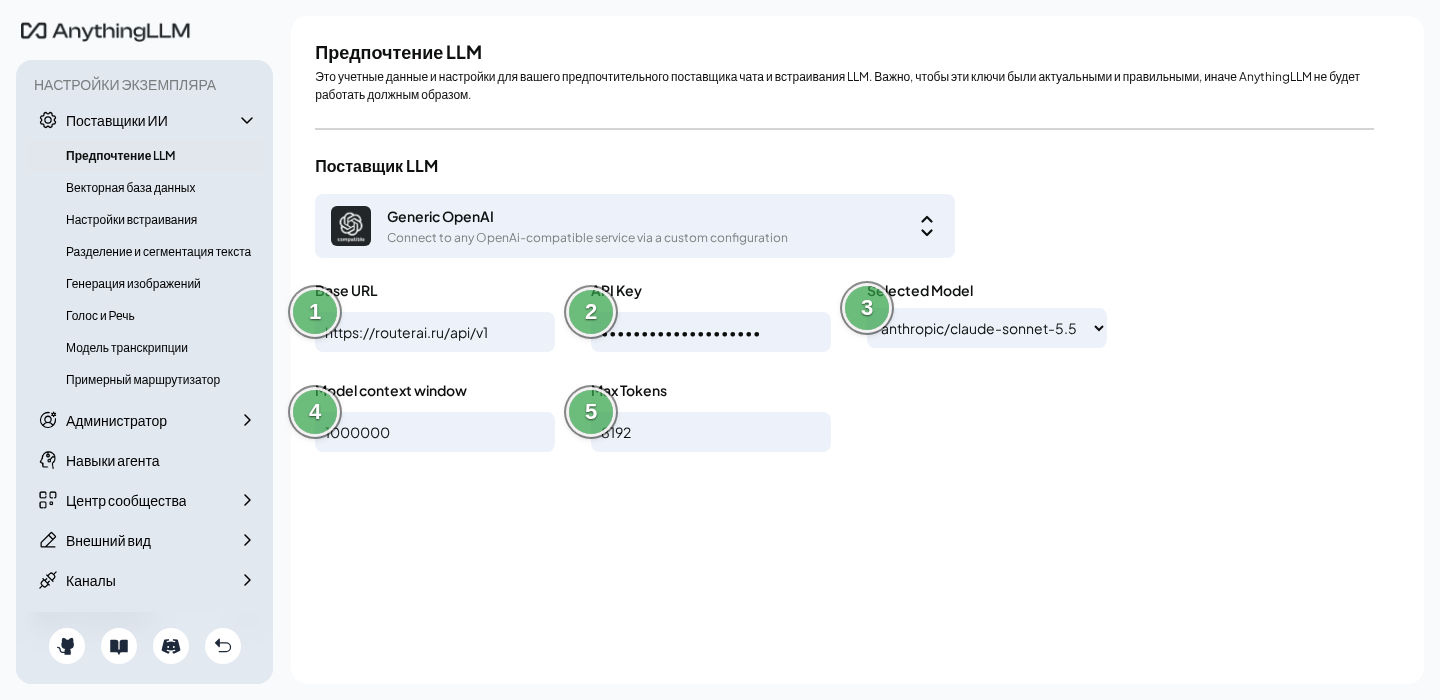This screenshot has width=1440, height=700.
Task: Go to Настройки встраивания
Action: click(x=132, y=220)
